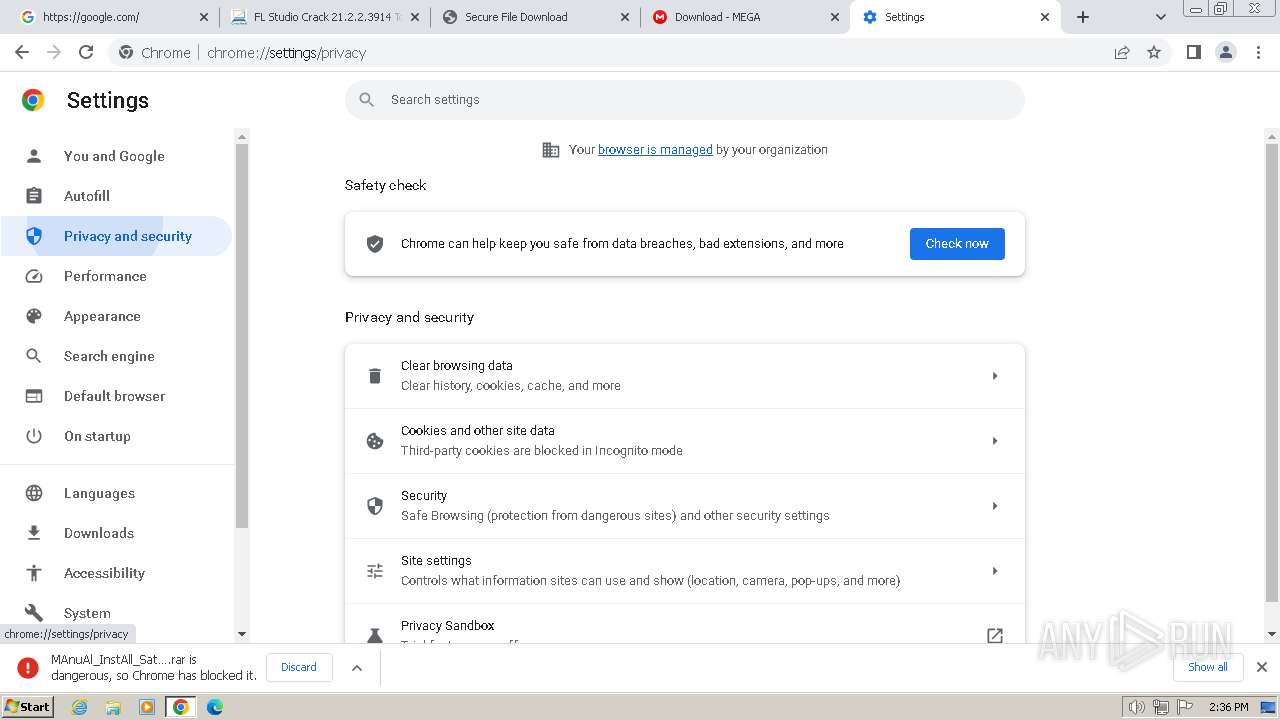Click the On startup power icon
Screen dimensions: 1280x720
coord(34,436)
